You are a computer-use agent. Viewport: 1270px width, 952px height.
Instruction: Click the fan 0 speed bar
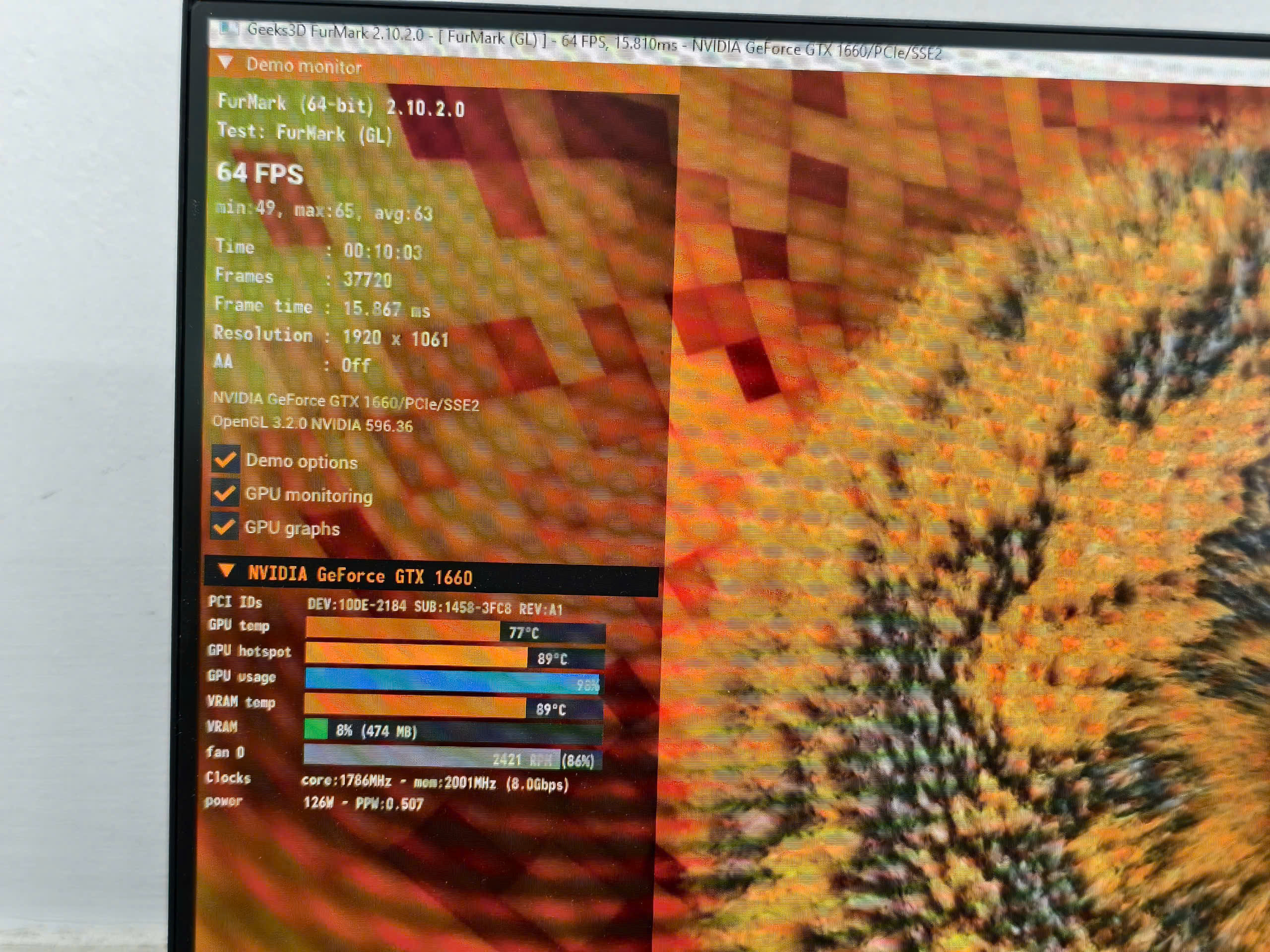point(452,758)
